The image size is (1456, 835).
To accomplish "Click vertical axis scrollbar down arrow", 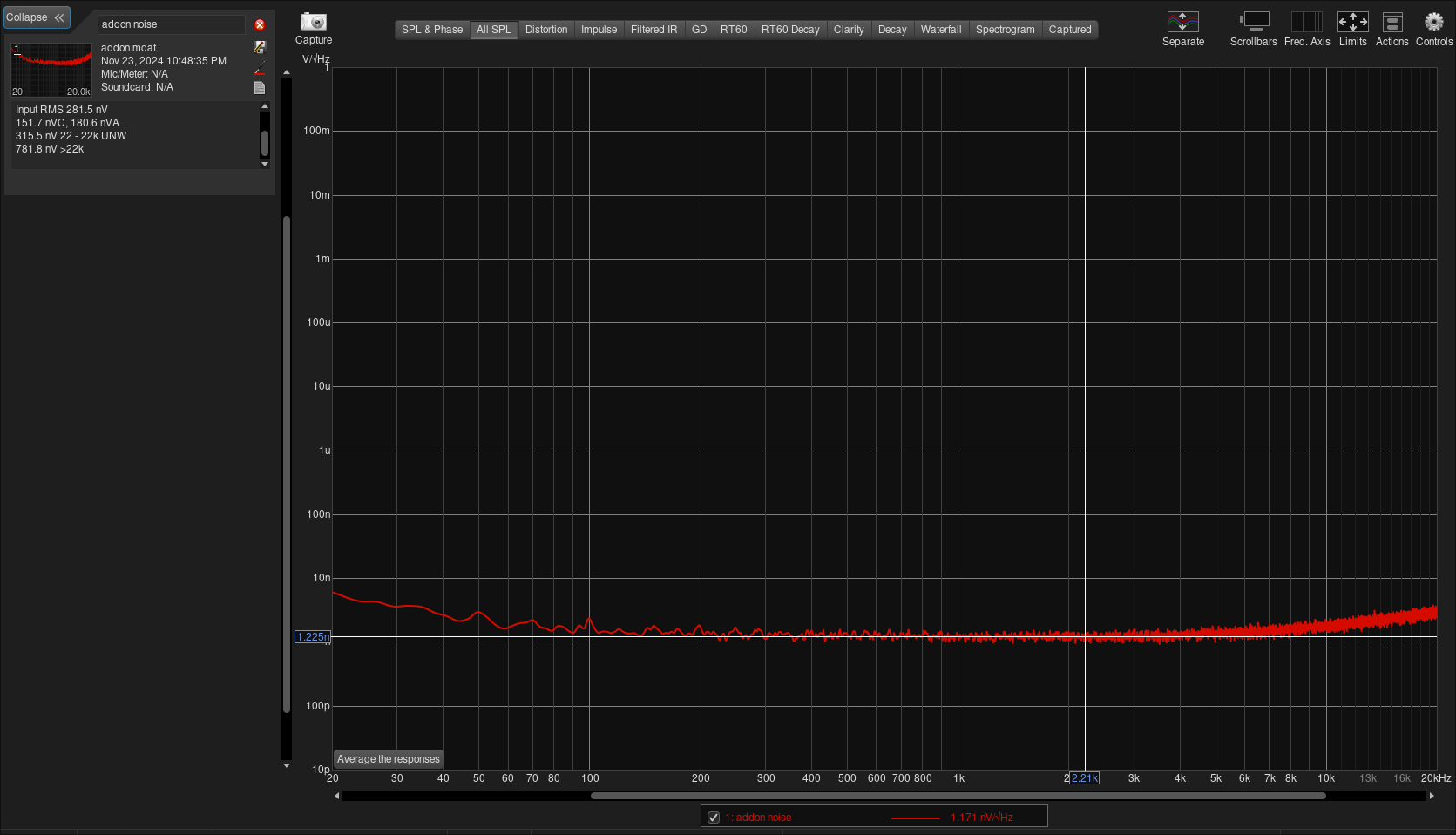I will coord(287,765).
